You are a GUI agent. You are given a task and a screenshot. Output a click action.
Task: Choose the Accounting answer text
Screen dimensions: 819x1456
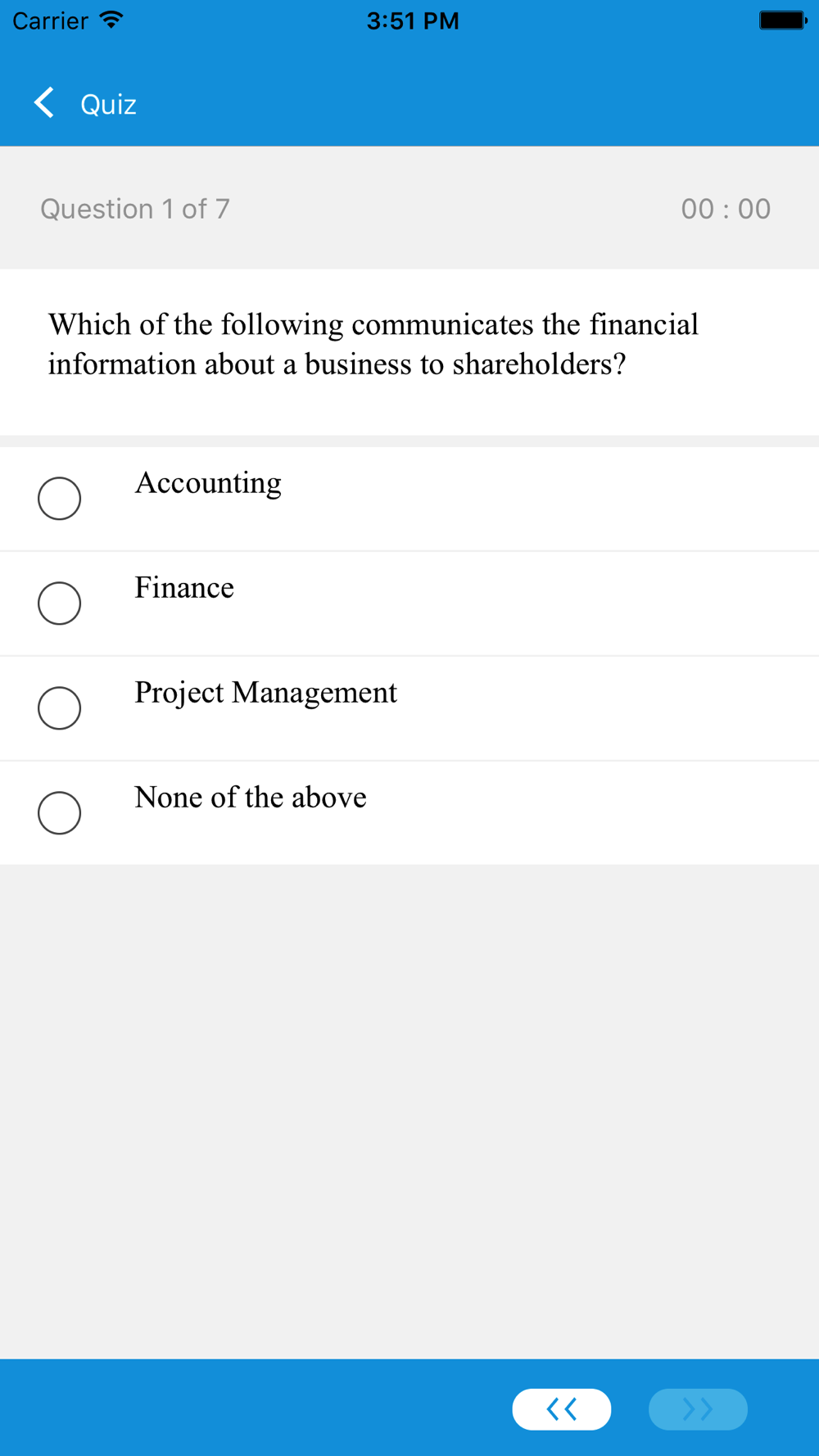pos(208,483)
